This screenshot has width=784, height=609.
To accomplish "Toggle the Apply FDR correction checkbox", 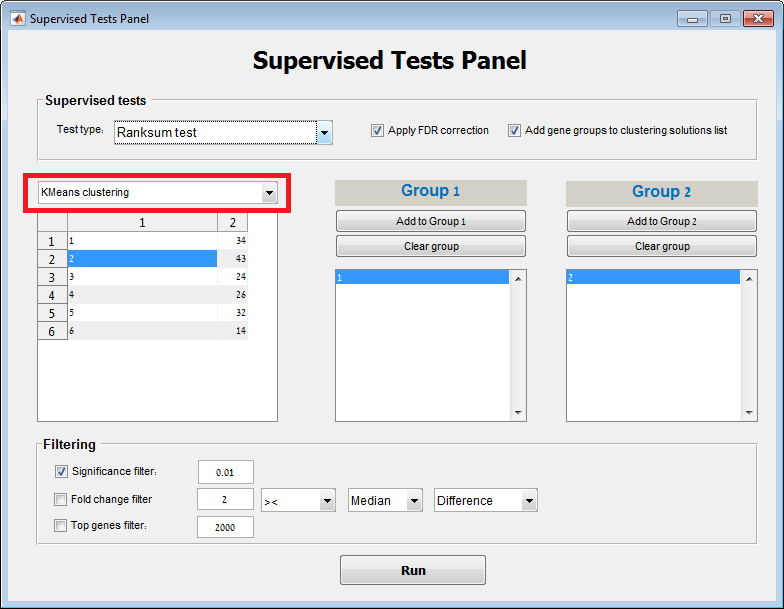I will click(377, 130).
